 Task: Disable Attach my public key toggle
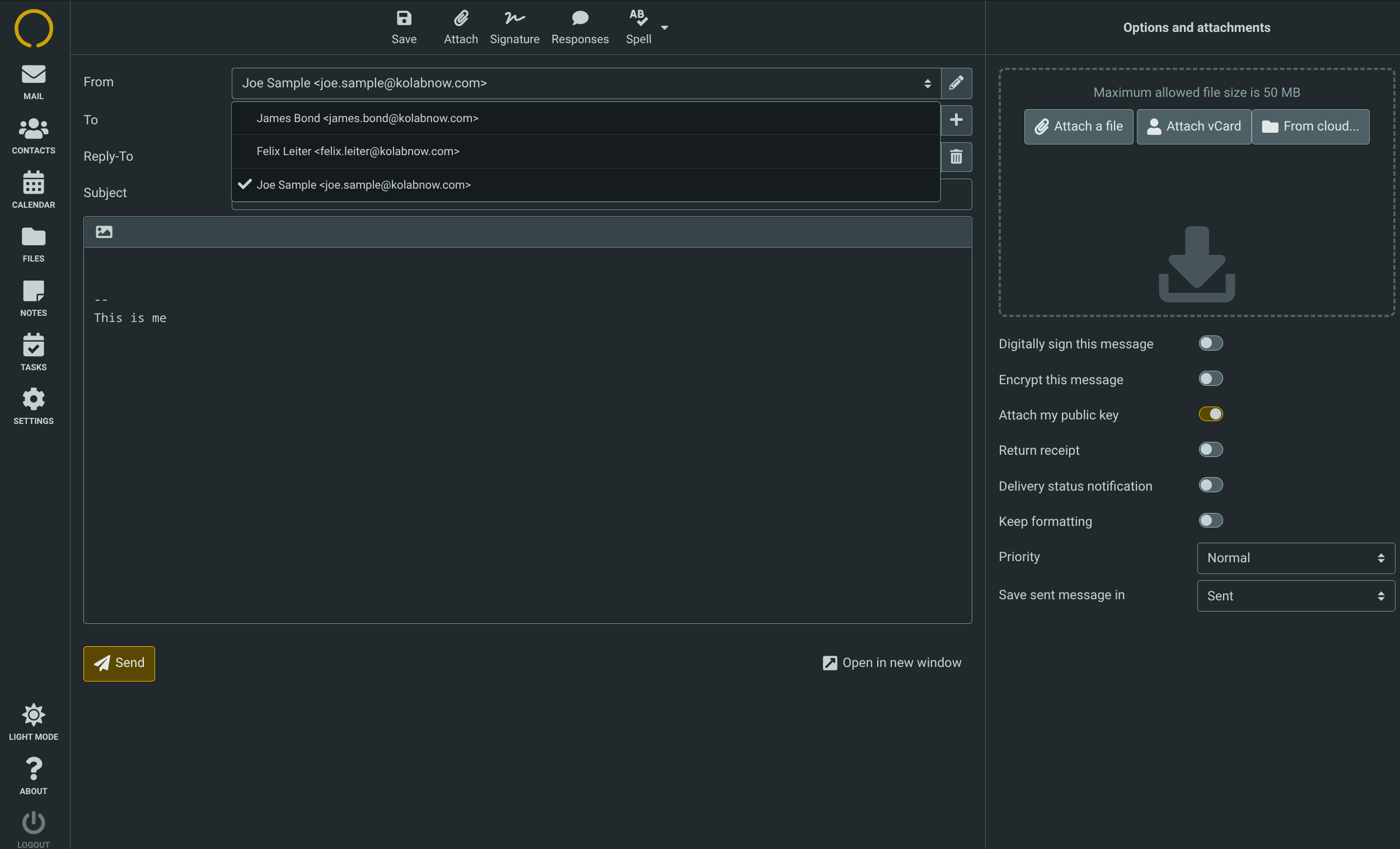pos(1210,414)
